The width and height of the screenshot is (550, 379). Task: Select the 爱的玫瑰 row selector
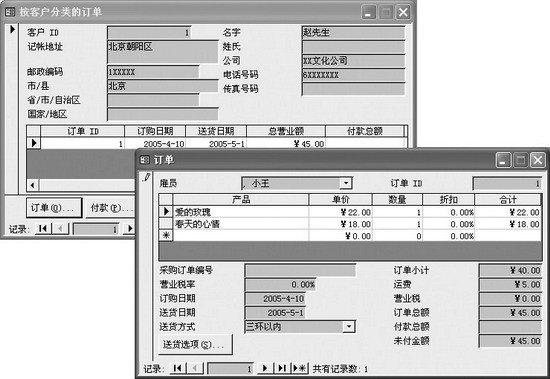[166, 212]
